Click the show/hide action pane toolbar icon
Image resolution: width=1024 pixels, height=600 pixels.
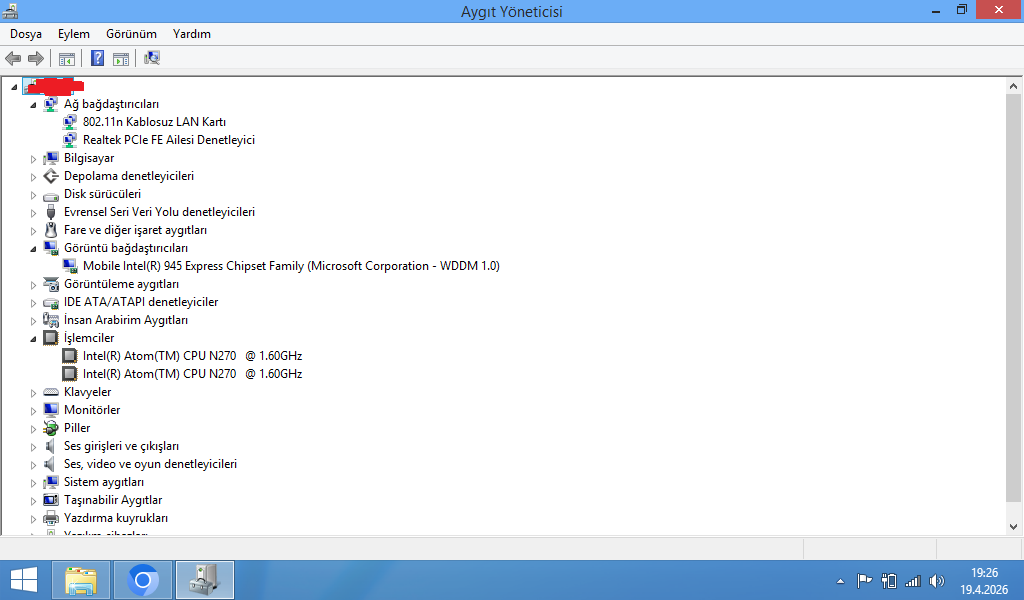pos(121,59)
